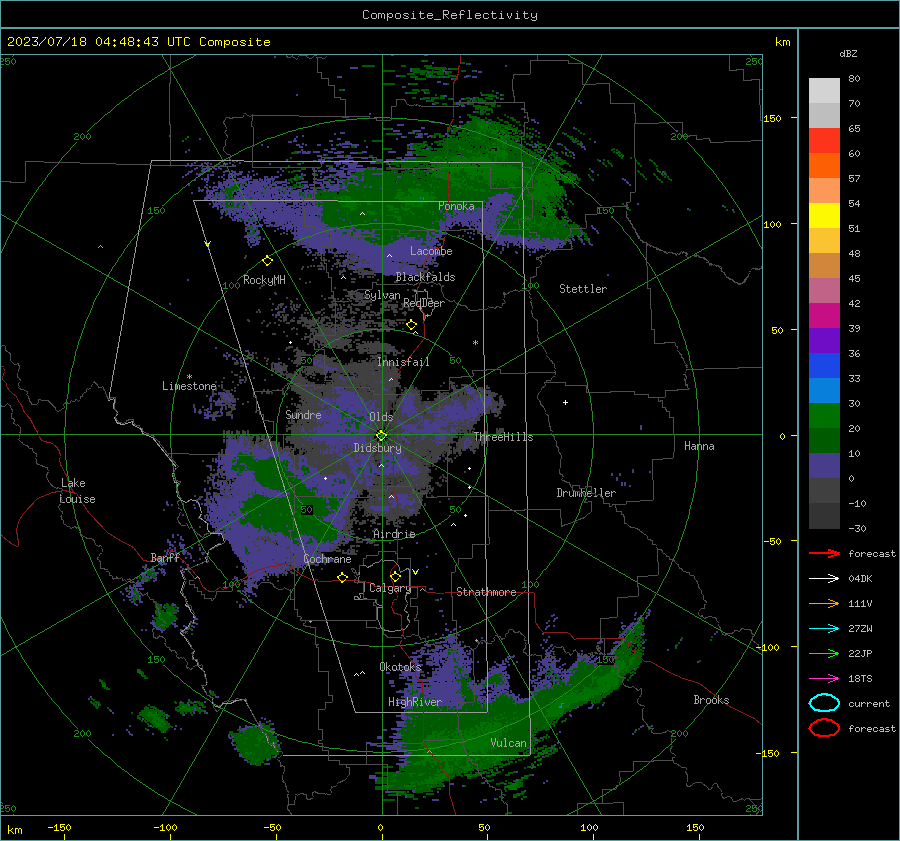Select the orange 57-60 dBZ swatch
Image resolution: width=900 pixels, height=841 pixels.
pos(824,166)
